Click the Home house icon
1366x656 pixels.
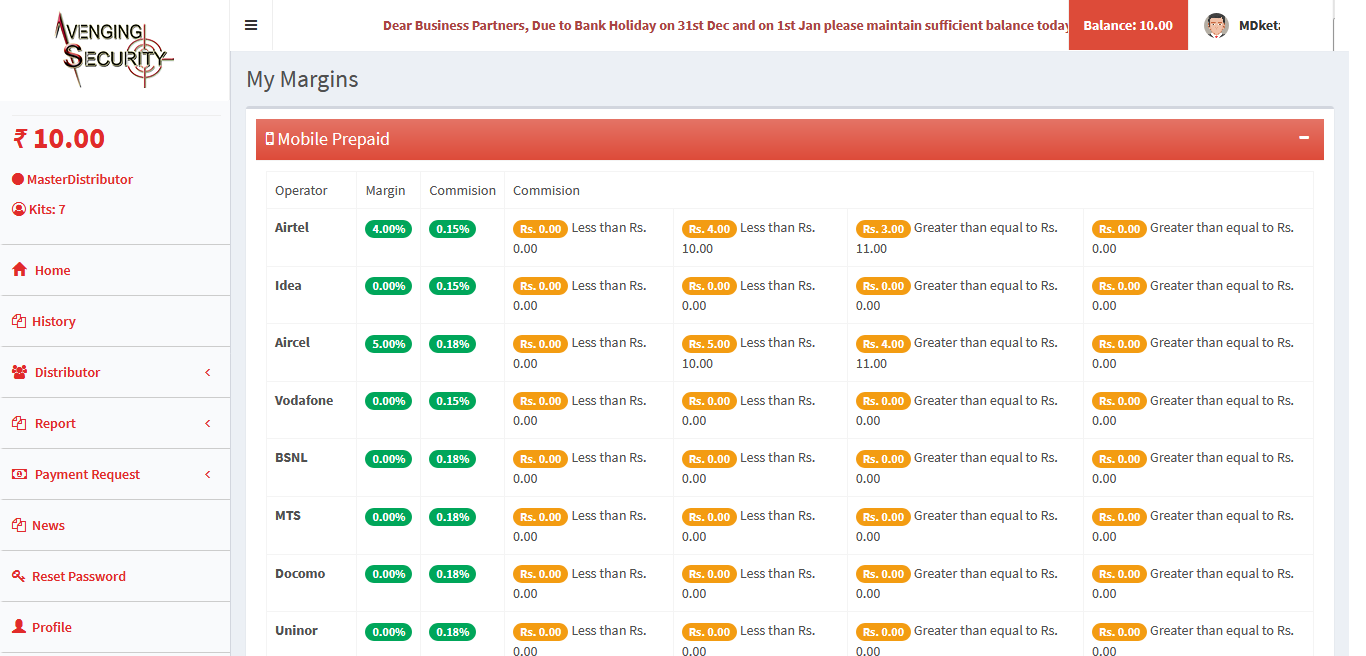19,270
